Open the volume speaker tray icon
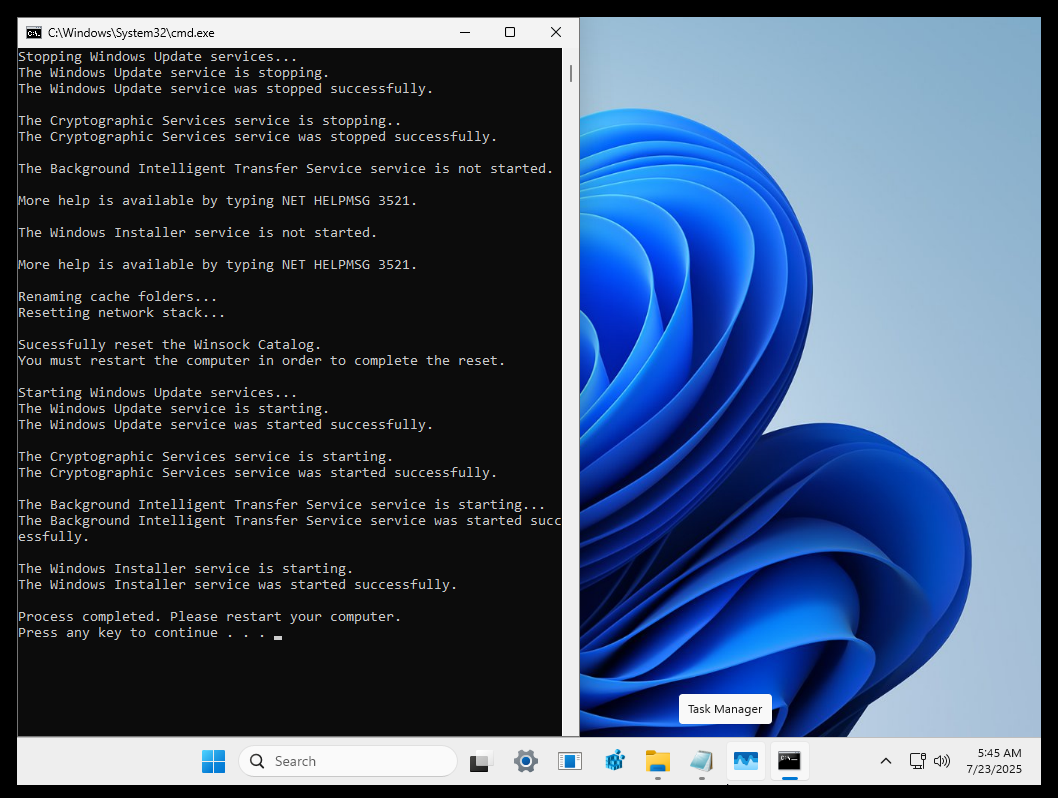This screenshot has width=1058, height=798. (942, 761)
